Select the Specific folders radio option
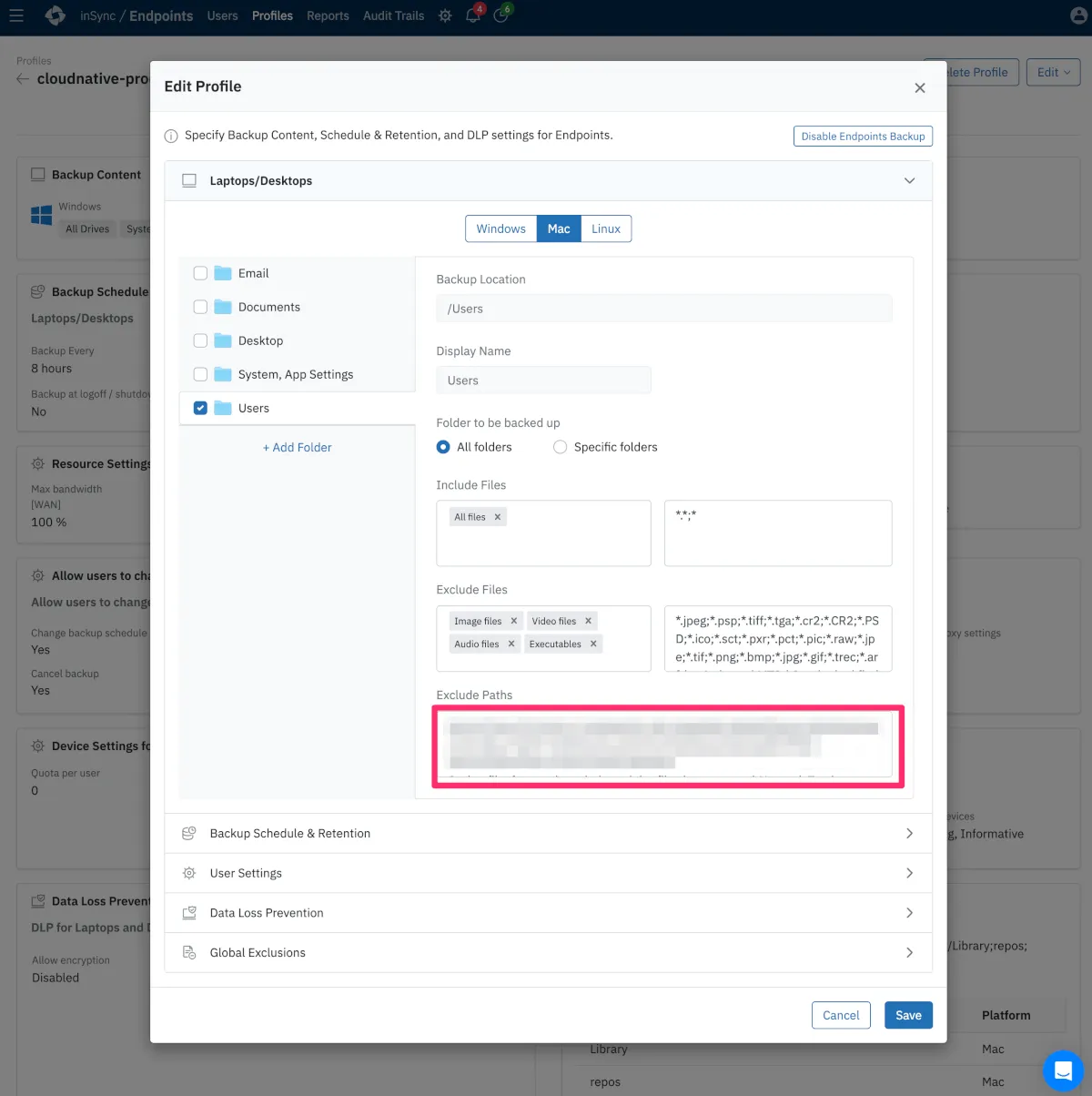 point(561,447)
